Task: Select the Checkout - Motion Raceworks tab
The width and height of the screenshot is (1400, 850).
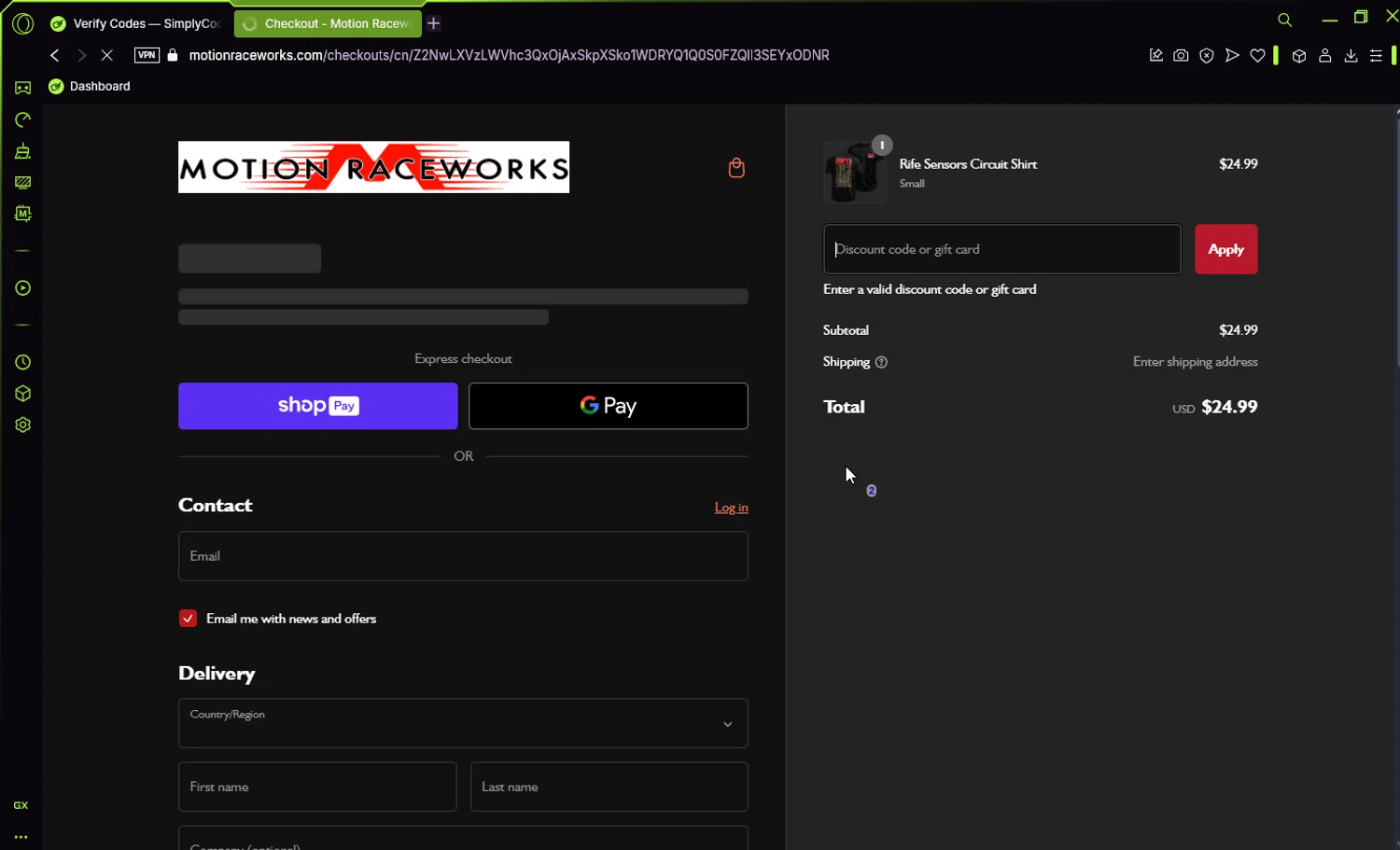Action: pyautogui.click(x=328, y=23)
